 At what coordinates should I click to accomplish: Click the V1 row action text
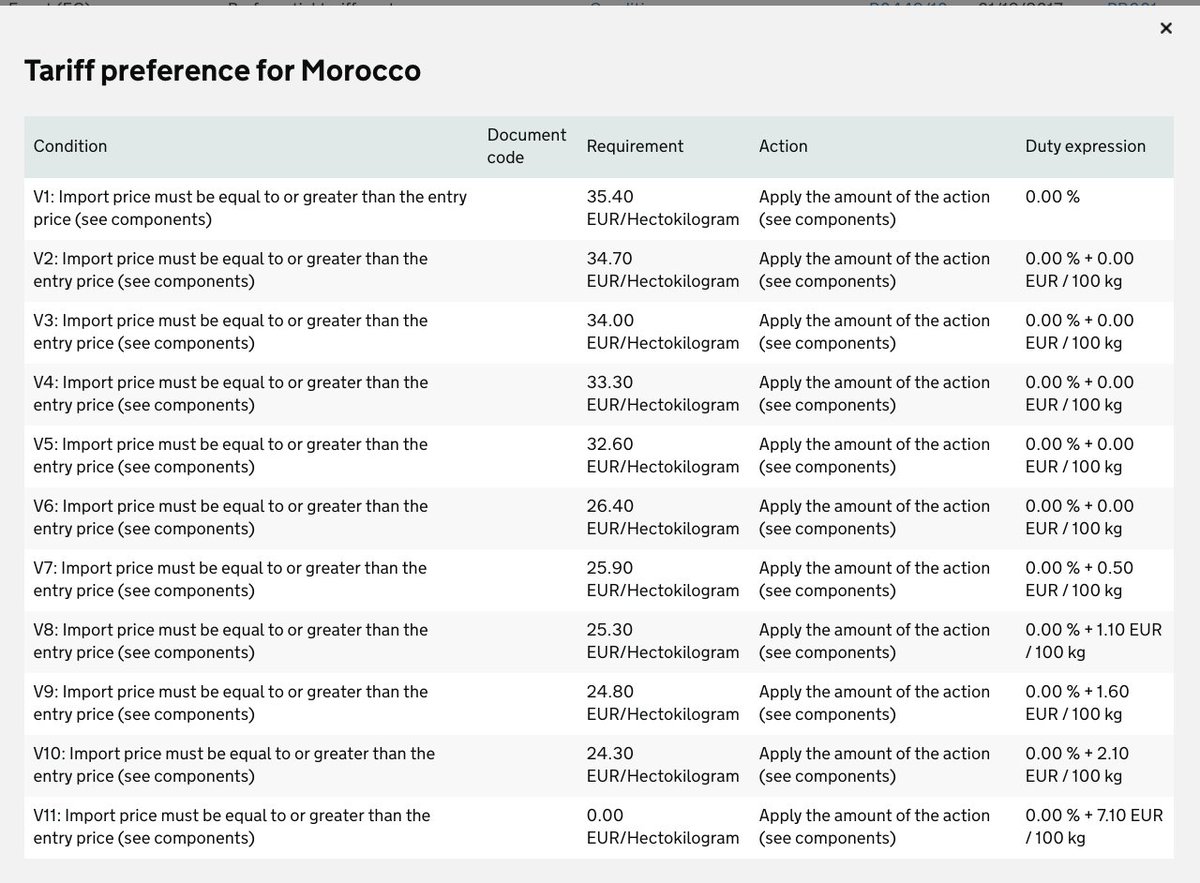[874, 208]
